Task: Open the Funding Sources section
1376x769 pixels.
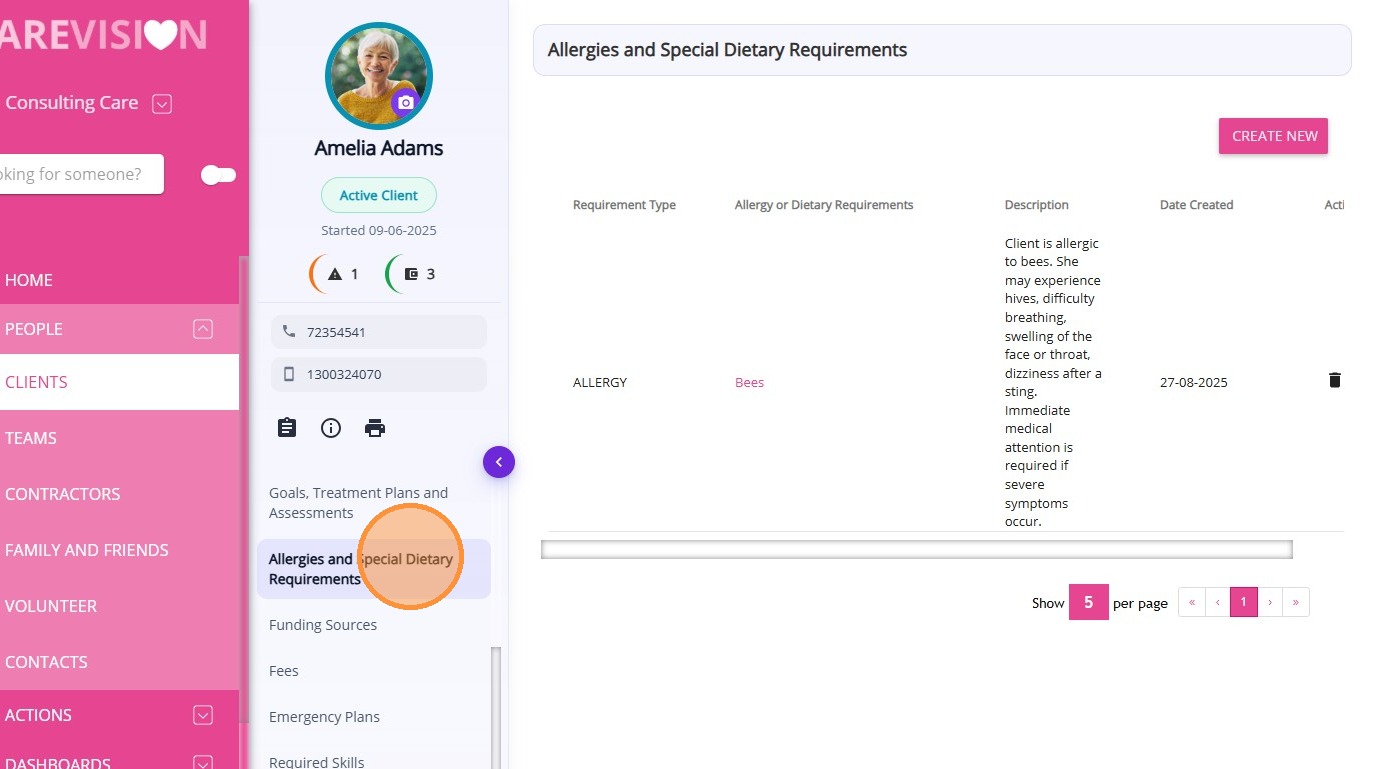Action: [x=323, y=625]
